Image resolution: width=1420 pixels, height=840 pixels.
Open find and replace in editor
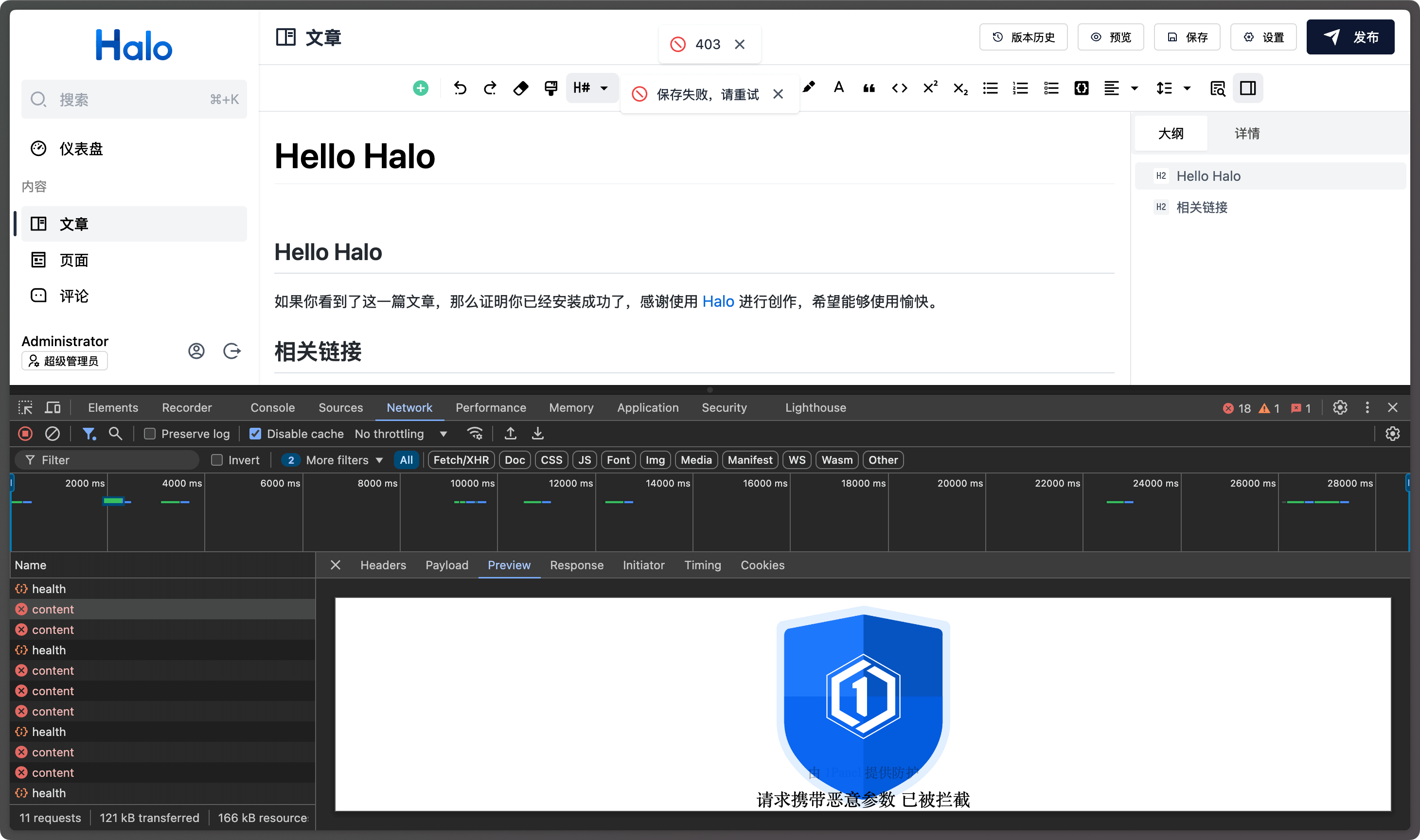[1217, 88]
